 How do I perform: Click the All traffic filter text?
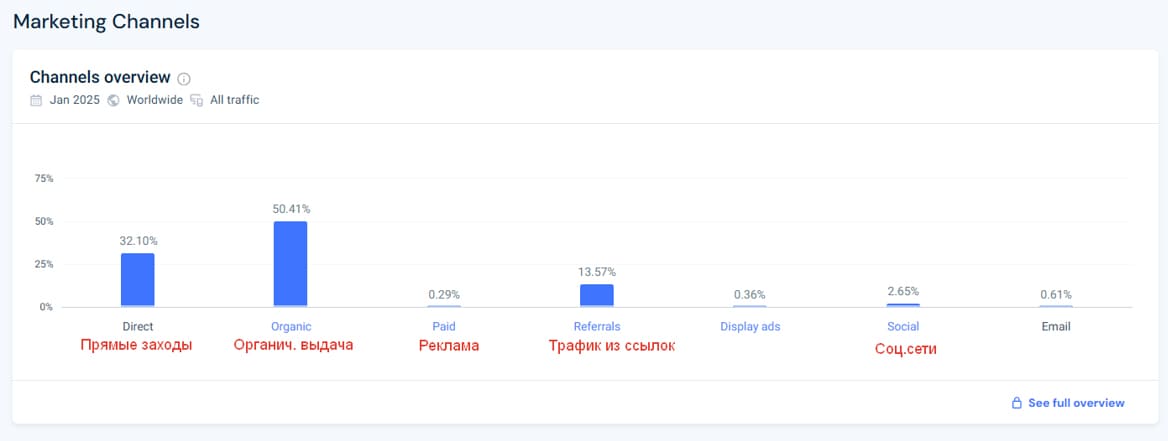235,100
